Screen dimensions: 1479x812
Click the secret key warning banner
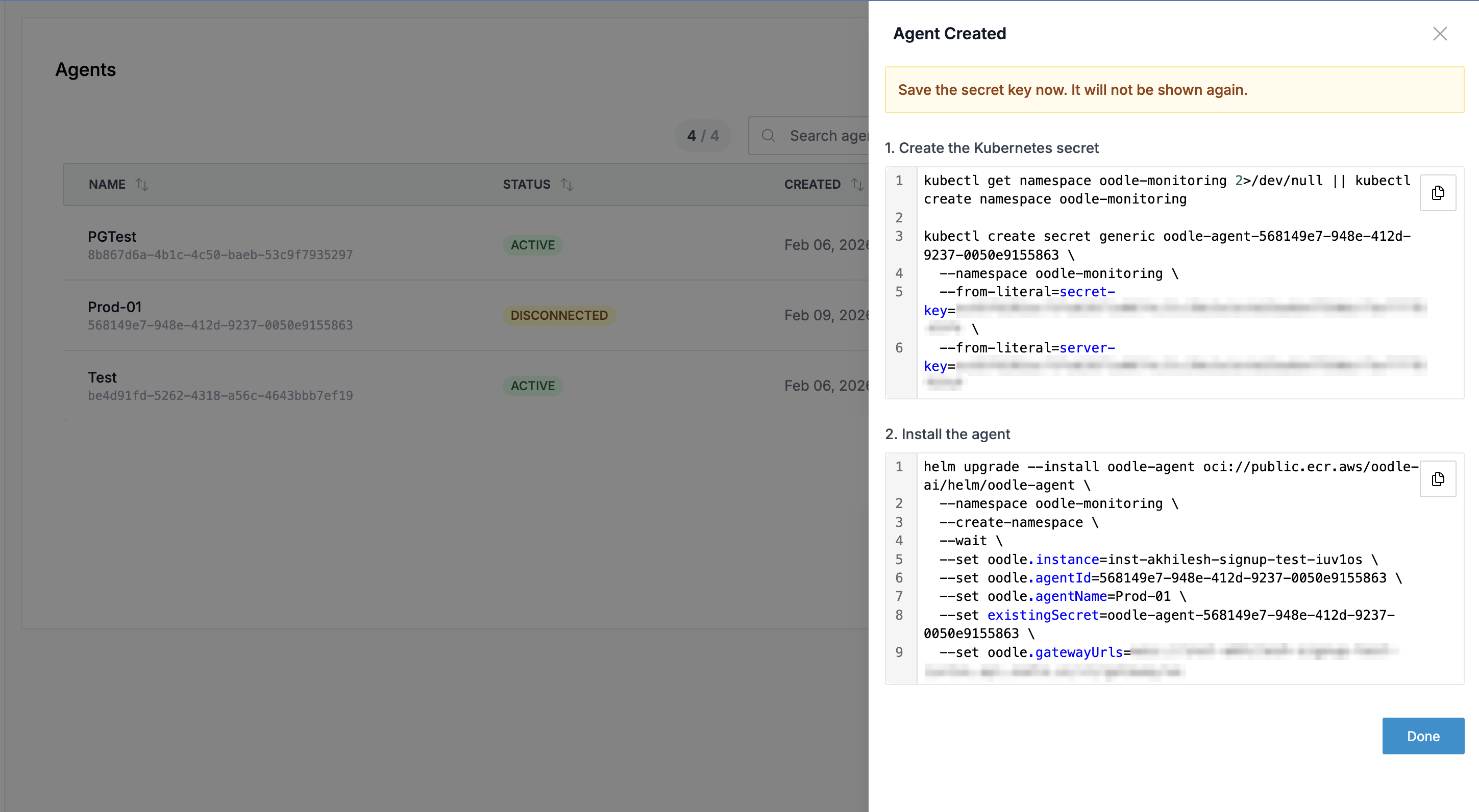(x=1174, y=90)
